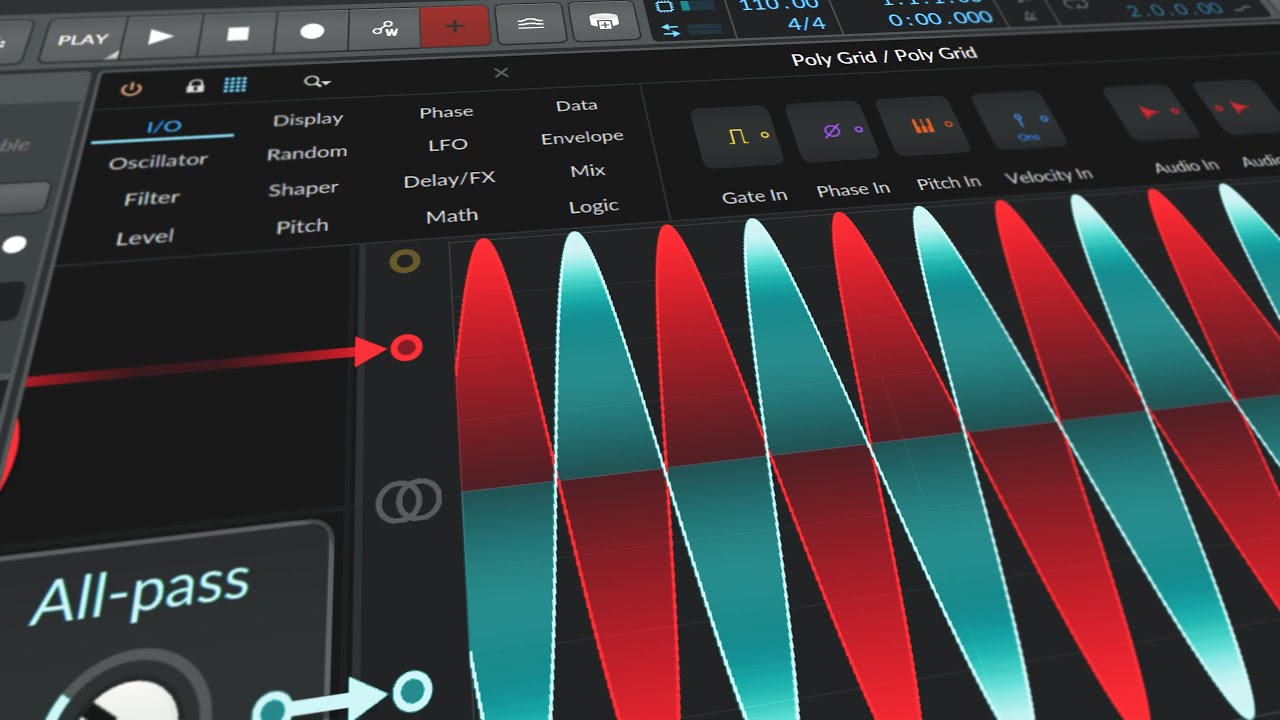This screenshot has width=1280, height=720.
Task: Open the Phase module category
Action: click(x=446, y=112)
